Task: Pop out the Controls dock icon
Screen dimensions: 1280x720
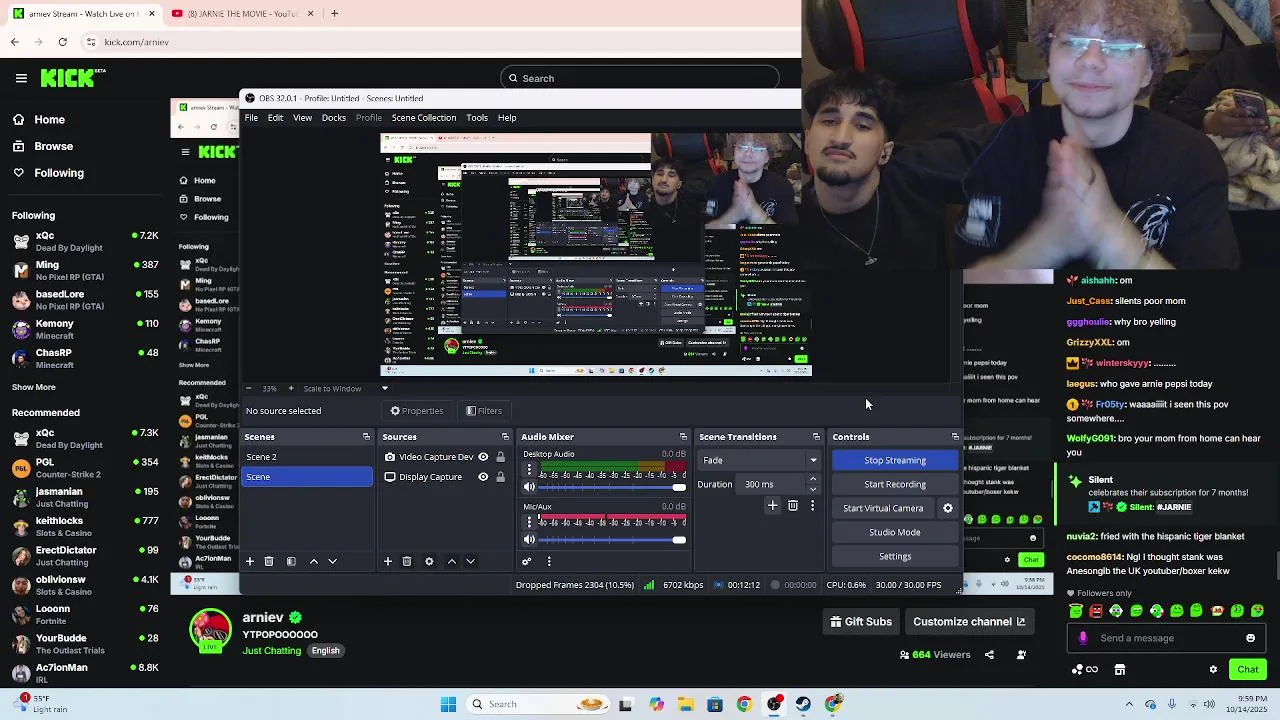Action: [x=955, y=437]
